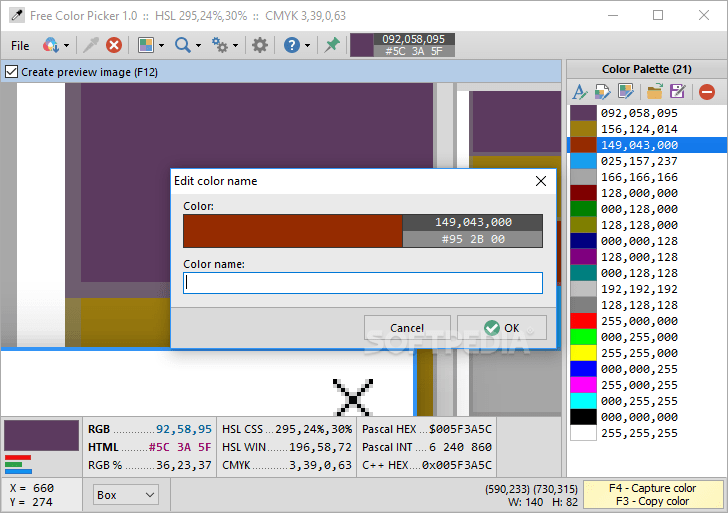The height and width of the screenshot is (513, 728).
Task: Click the C++ HEX value 0x005F3A5C
Action: pyautogui.click(x=457, y=465)
